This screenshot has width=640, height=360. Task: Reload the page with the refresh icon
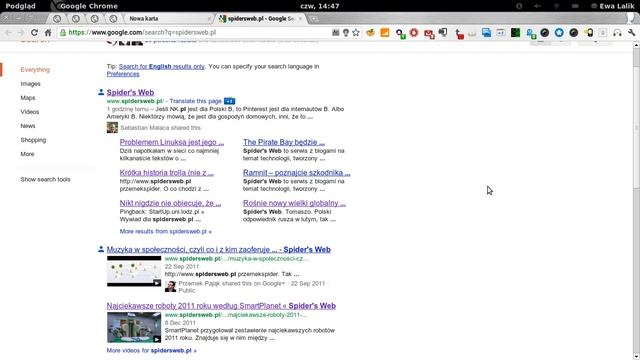(34, 33)
